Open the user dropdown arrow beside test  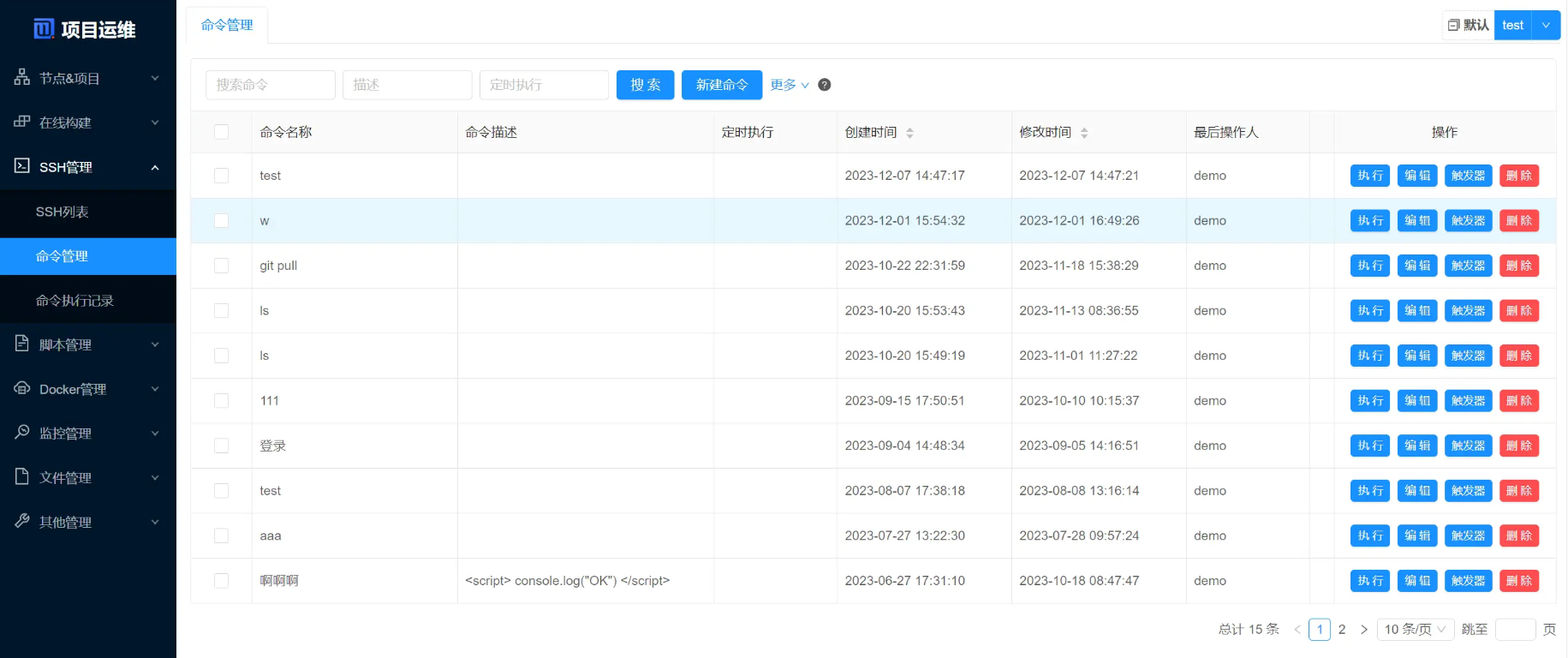pyautogui.click(x=1546, y=26)
